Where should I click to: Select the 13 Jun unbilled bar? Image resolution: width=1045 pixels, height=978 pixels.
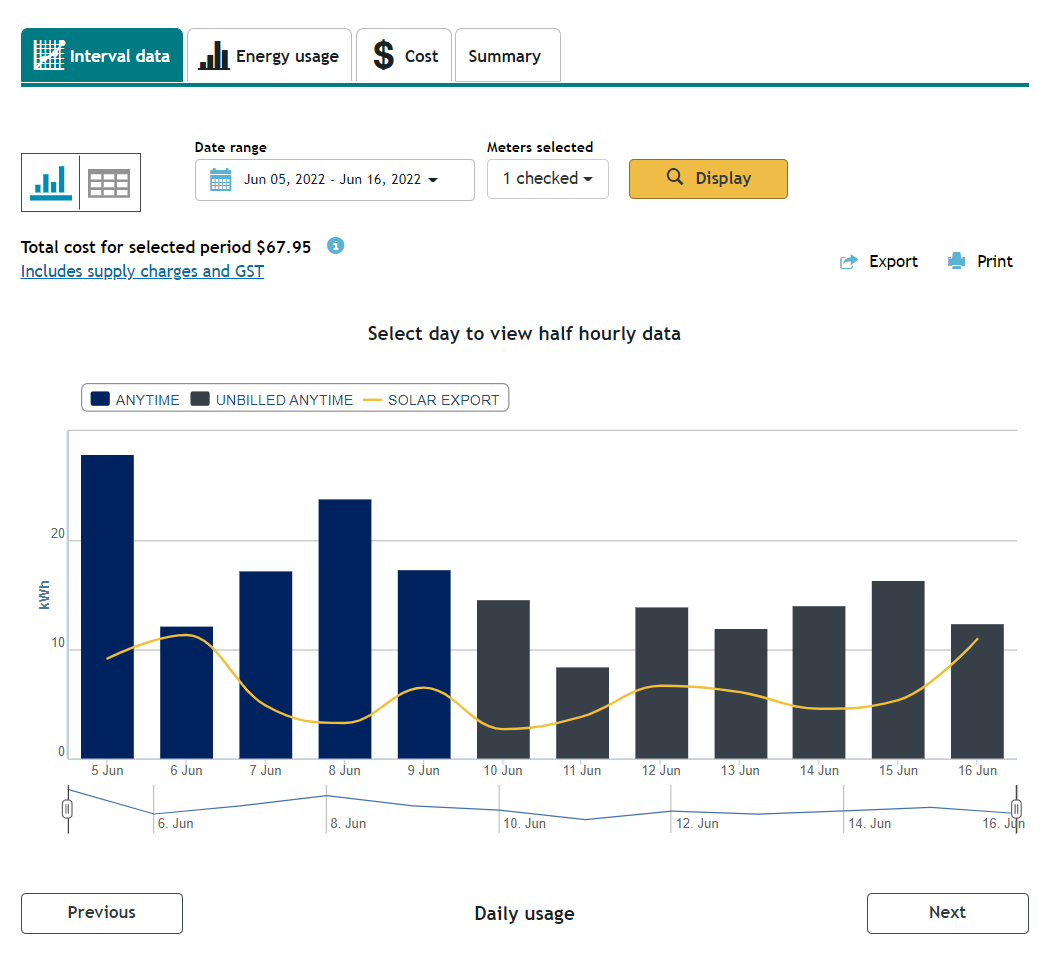click(x=741, y=693)
